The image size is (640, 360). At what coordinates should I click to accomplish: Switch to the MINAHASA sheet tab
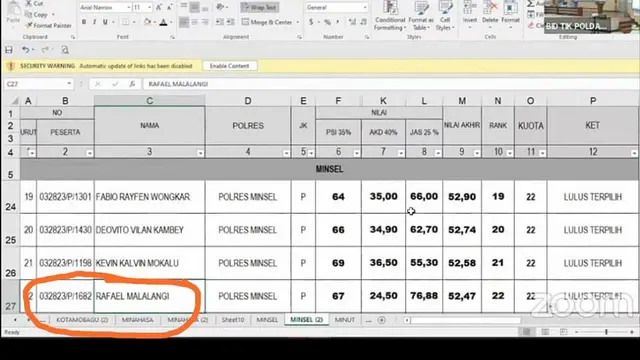click(138, 320)
